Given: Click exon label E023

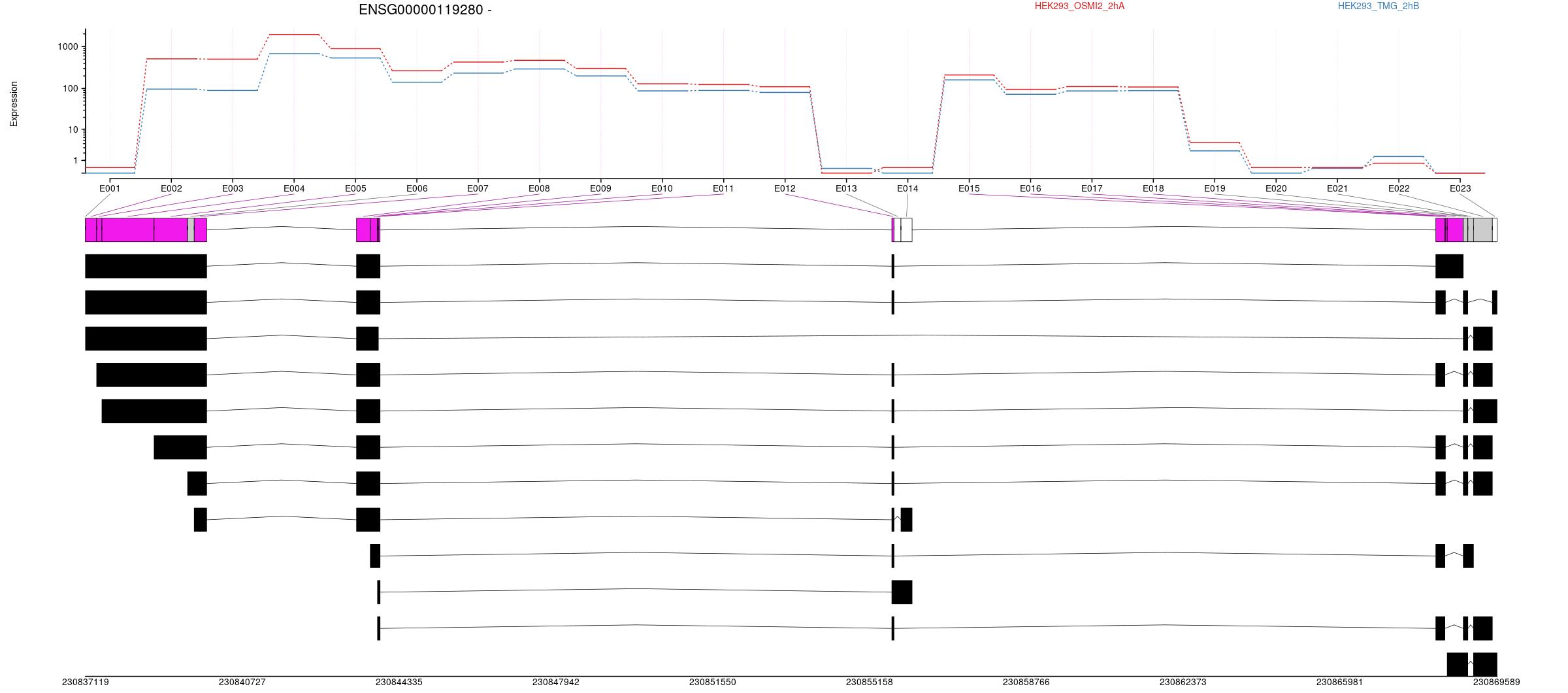Looking at the screenshot, I should point(1460,188).
